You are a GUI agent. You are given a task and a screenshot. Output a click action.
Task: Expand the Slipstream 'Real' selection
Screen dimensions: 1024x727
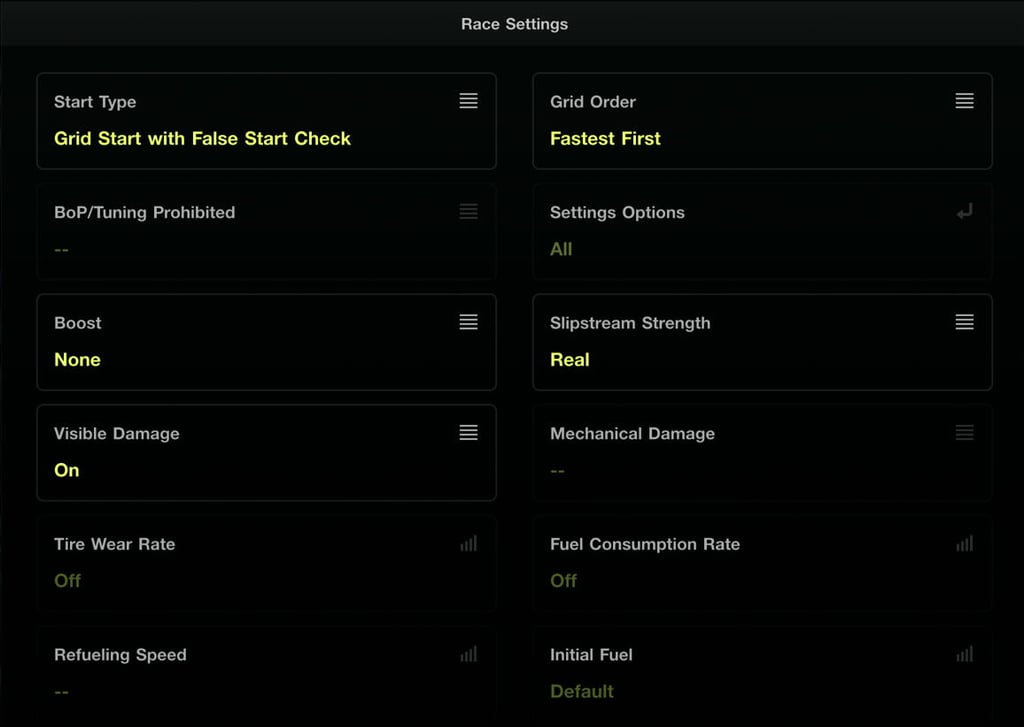point(570,360)
